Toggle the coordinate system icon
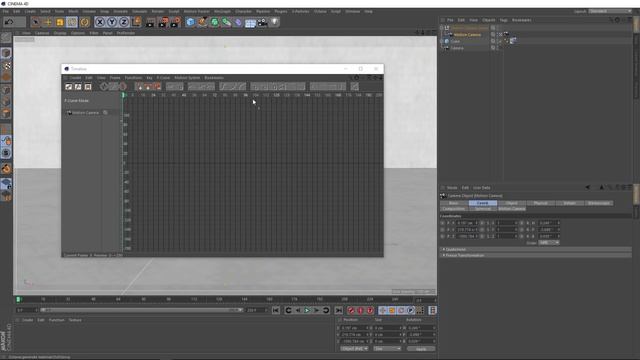Screen dimensions: 640x360 [x=136, y=22]
